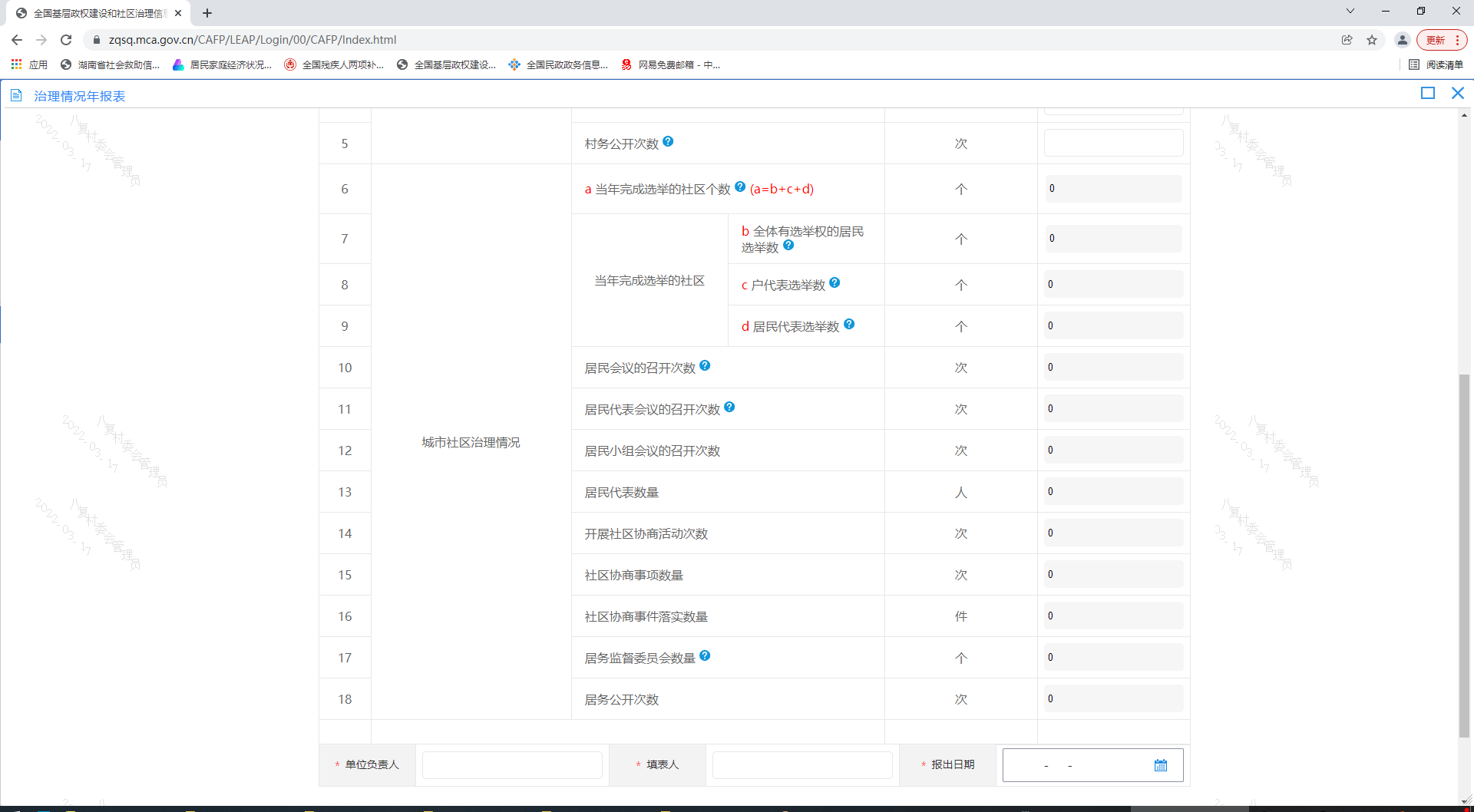This screenshot has height=812, width=1474.
Task: Open a new browser tab
Action: (207, 13)
